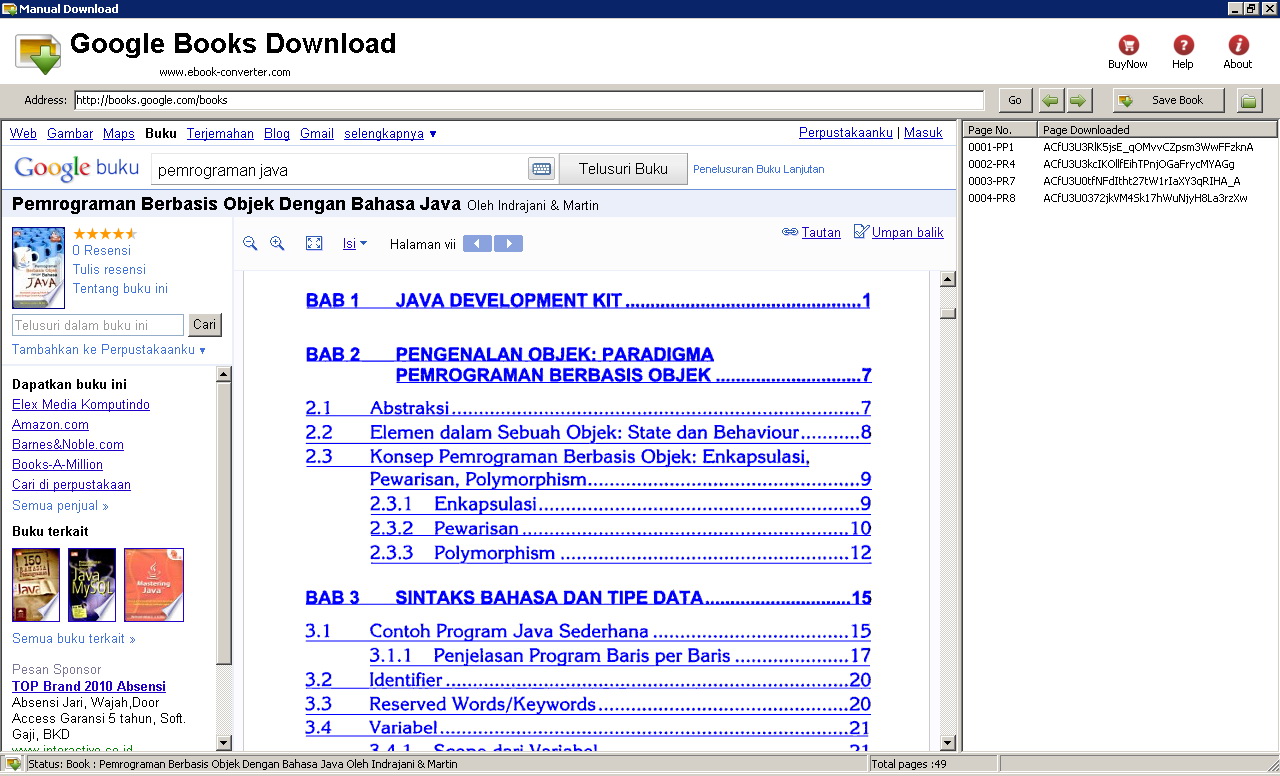Open Tentang buku ini link
Image resolution: width=1280 pixels, height=776 pixels.
tap(120, 288)
